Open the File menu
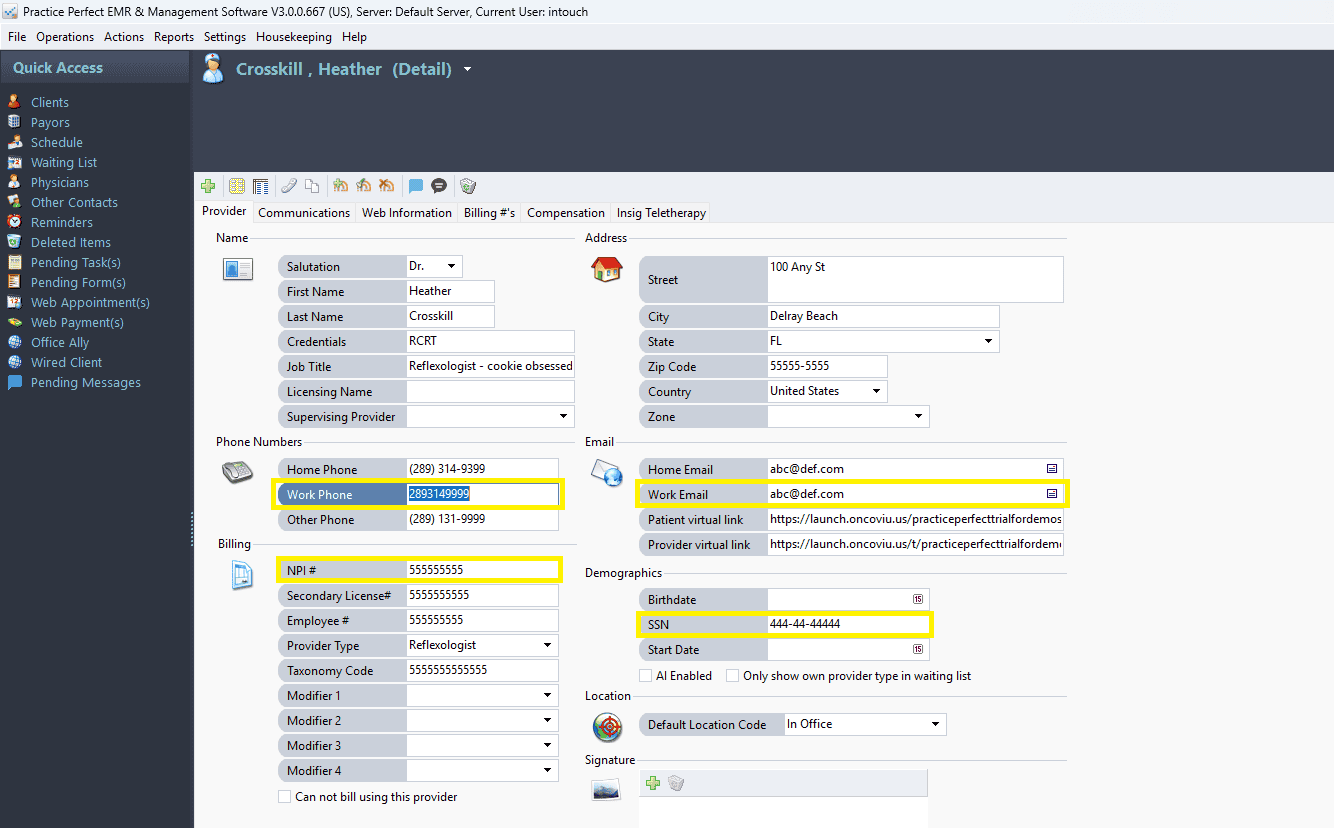The width and height of the screenshot is (1334, 828). pos(17,37)
